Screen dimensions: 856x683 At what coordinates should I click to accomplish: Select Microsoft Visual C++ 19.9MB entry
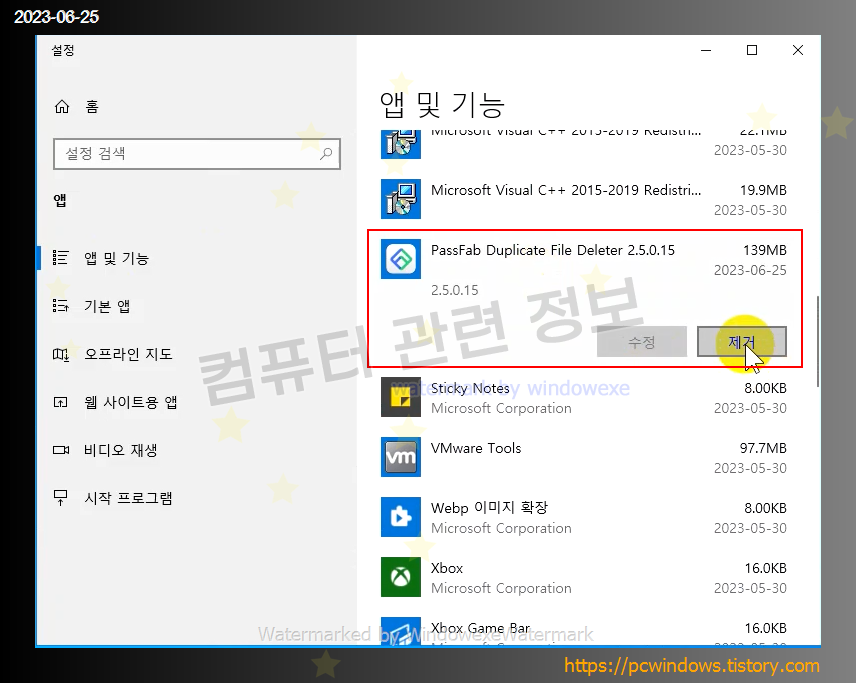click(584, 199)
